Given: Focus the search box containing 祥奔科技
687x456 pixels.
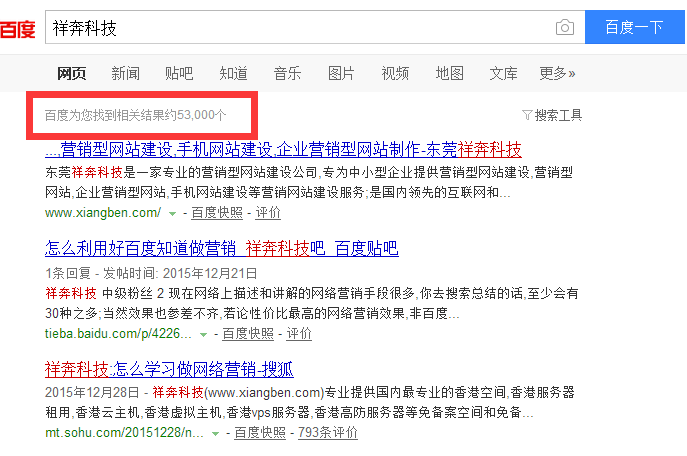Looking at the screenshot, I should pyautogui.click(x=315, y=27).
